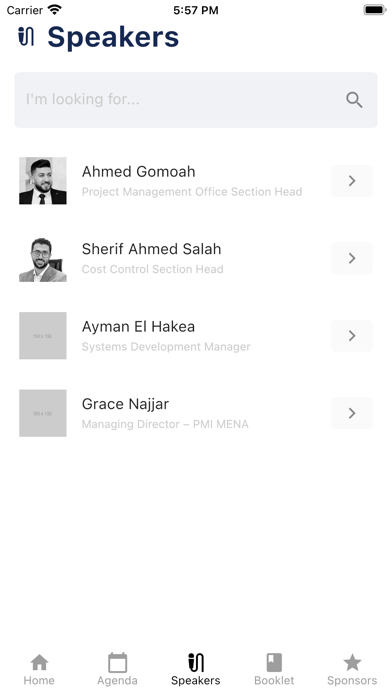Tap Ayman El Hakea placeholder image
This screenshot has width=392, height=696.
pos(43,336)
